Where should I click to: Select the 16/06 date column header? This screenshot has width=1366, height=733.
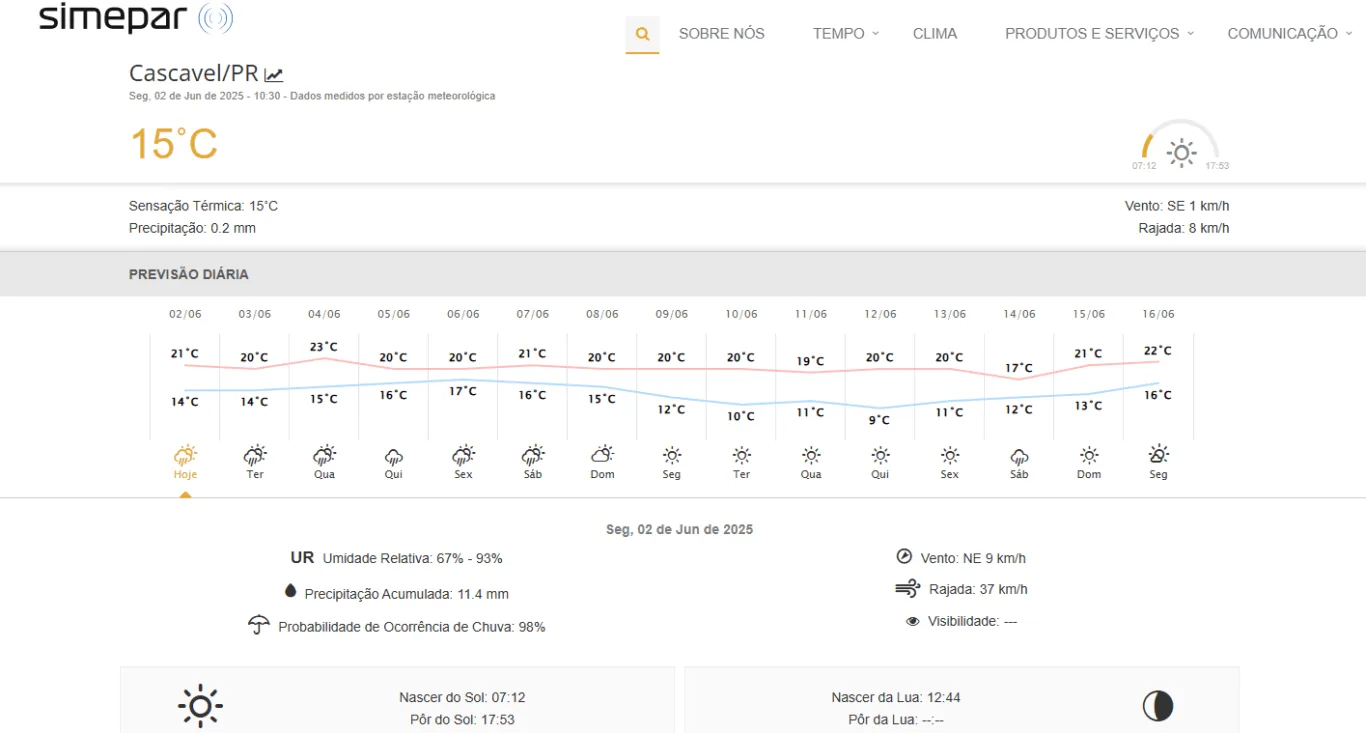pos(1158,314)
